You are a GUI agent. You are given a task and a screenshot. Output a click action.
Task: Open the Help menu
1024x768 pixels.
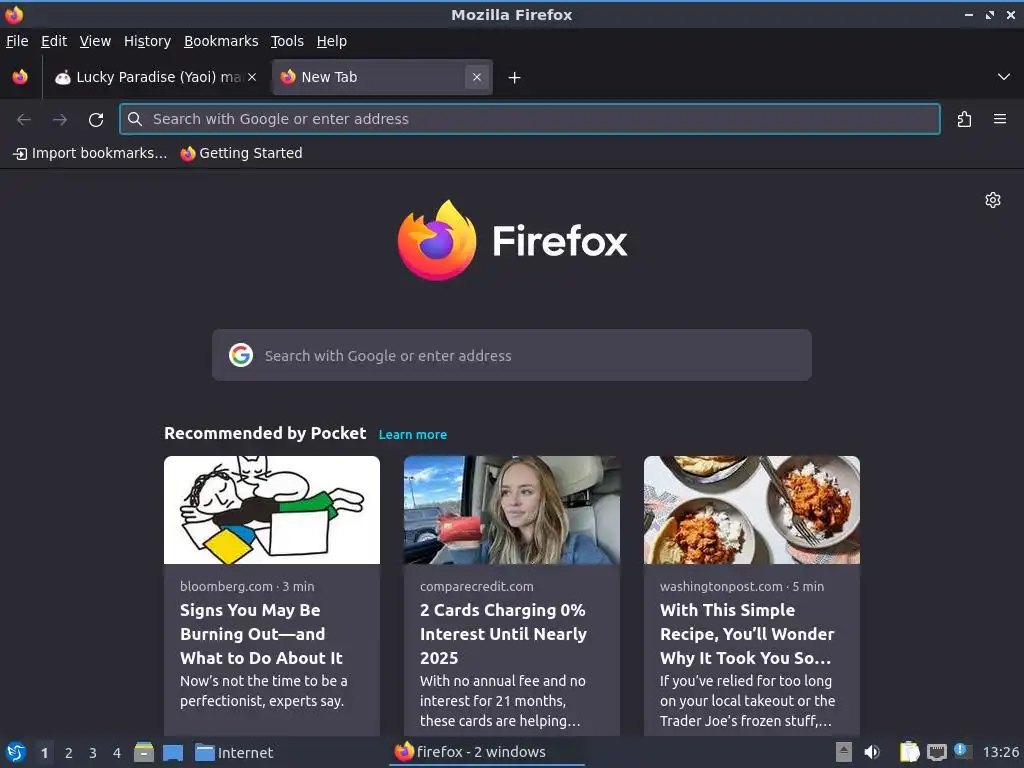pyautogui.click(x=332, y=41)
